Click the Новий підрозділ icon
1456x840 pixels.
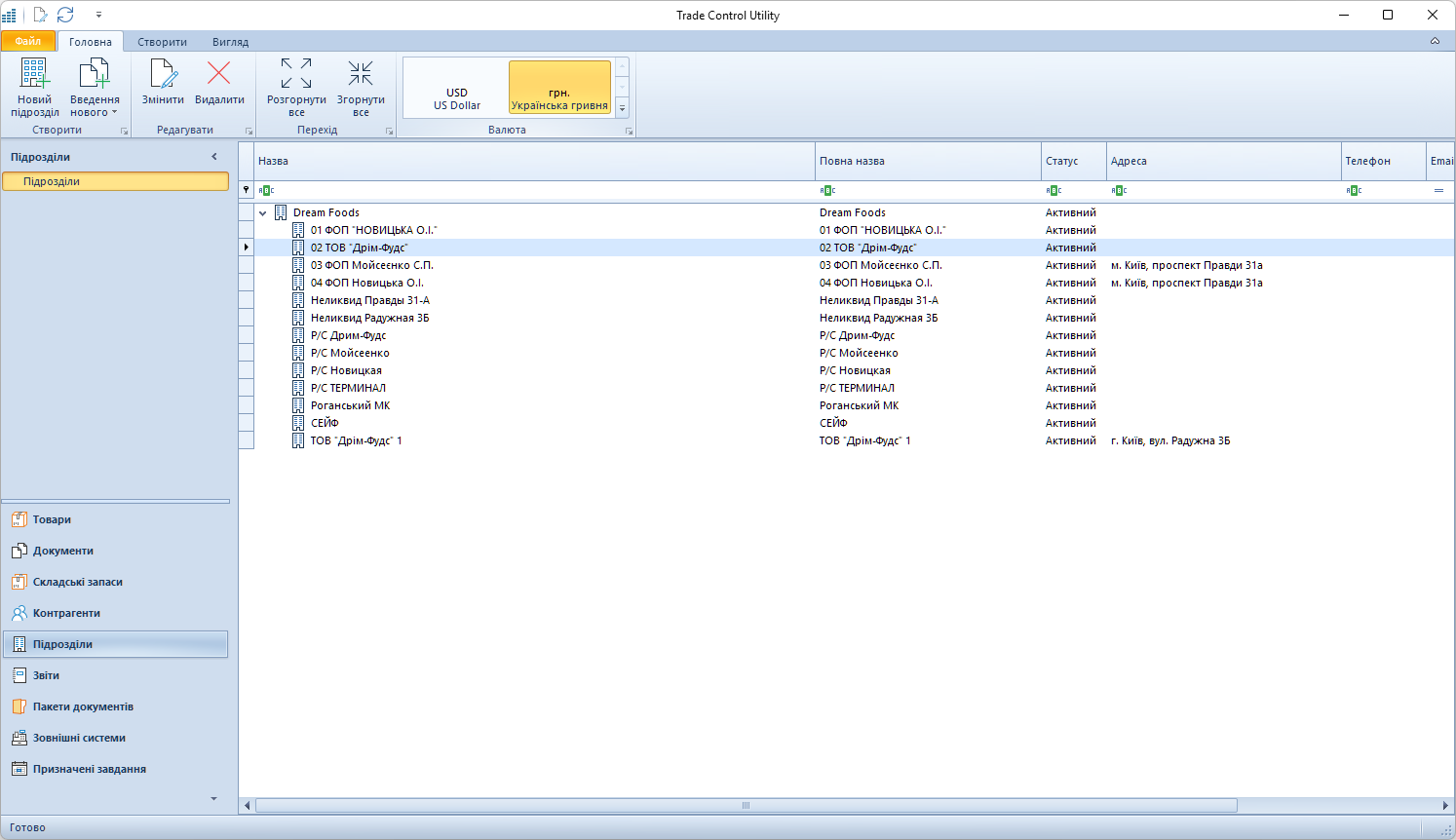tap(35, 76)
